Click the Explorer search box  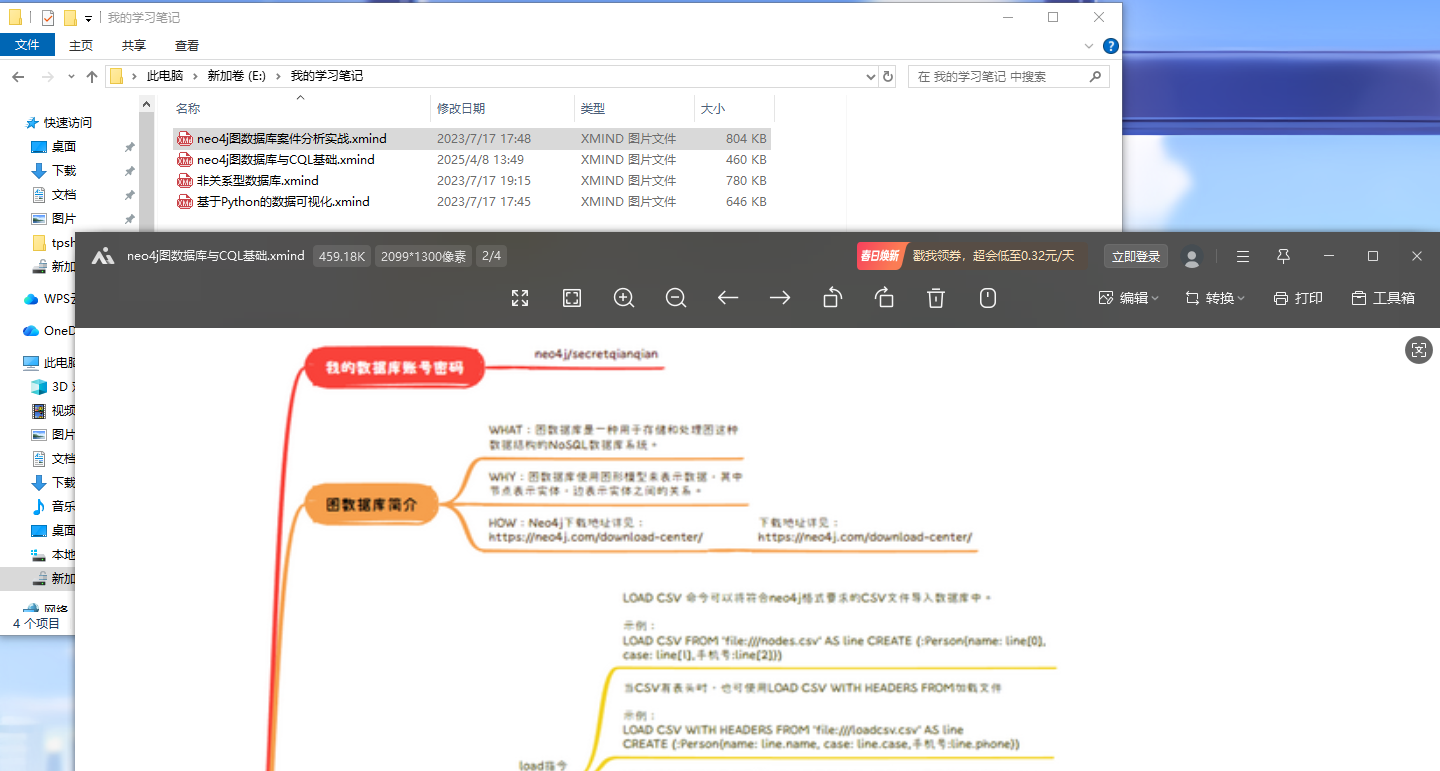[x=1009, y=76]
